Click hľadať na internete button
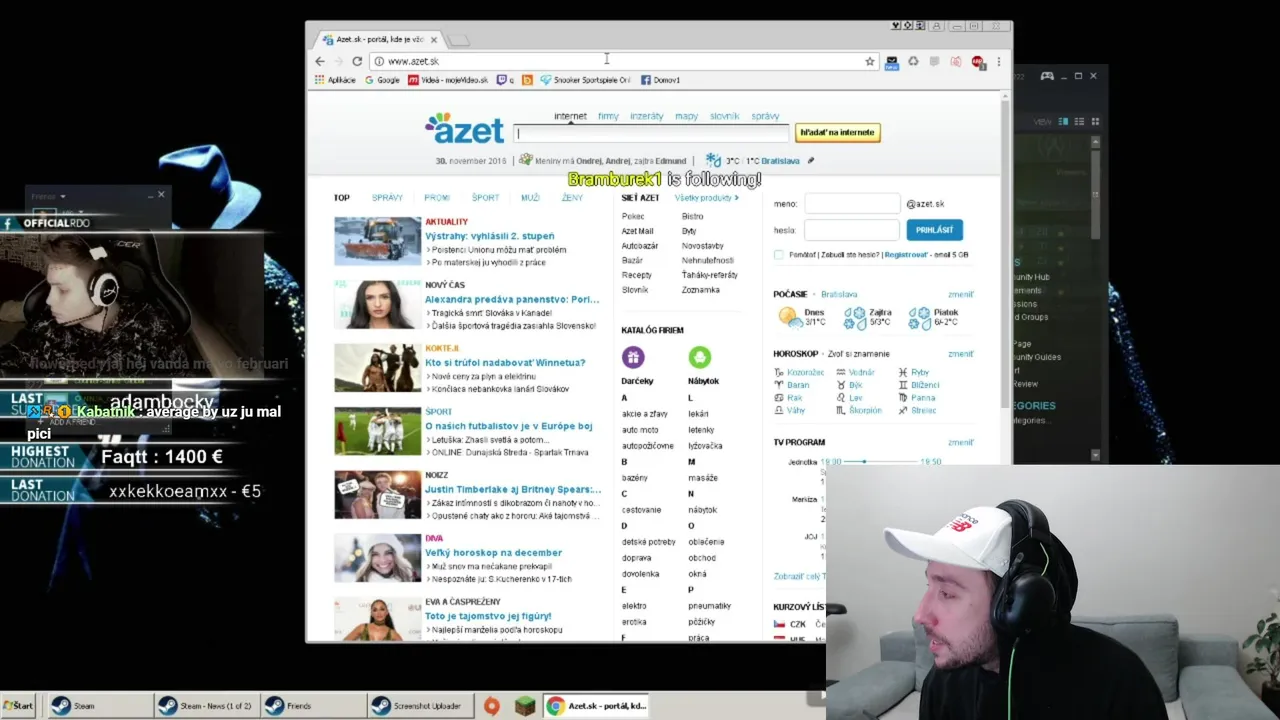This screenshot has height=720, width=1280. click(837, 132)
